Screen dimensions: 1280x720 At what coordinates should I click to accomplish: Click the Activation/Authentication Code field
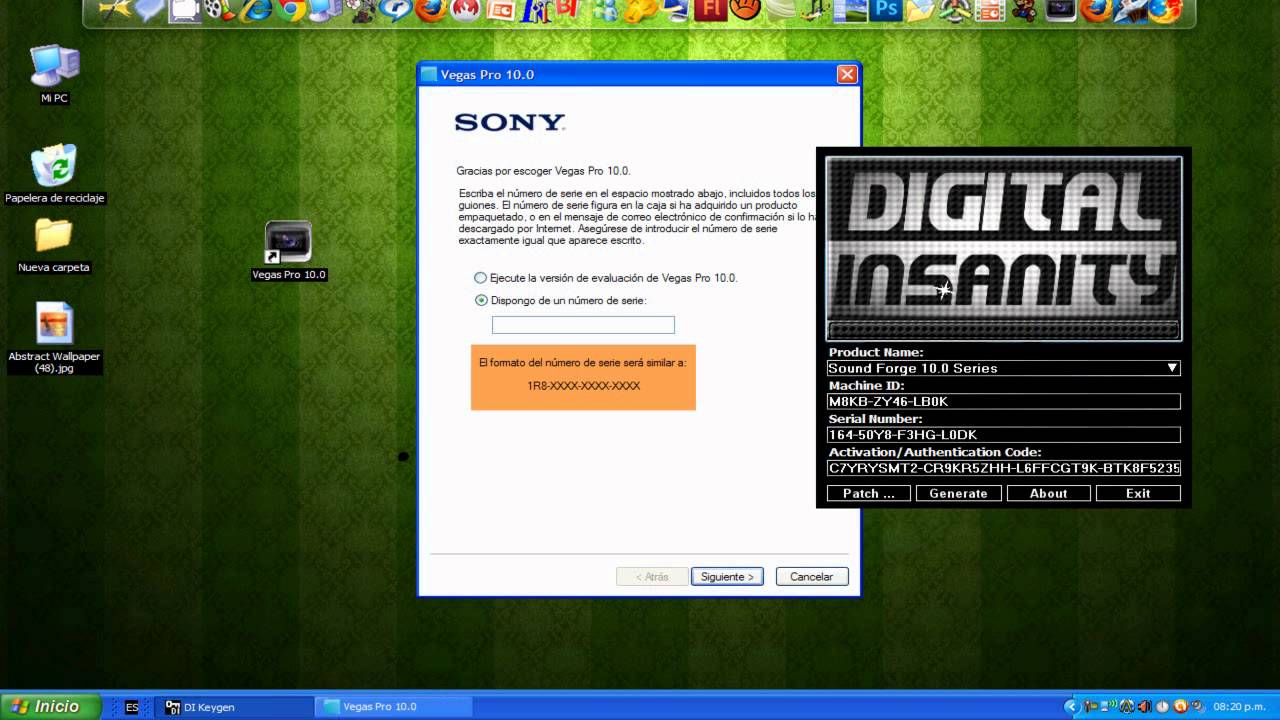coord(1004,468)
